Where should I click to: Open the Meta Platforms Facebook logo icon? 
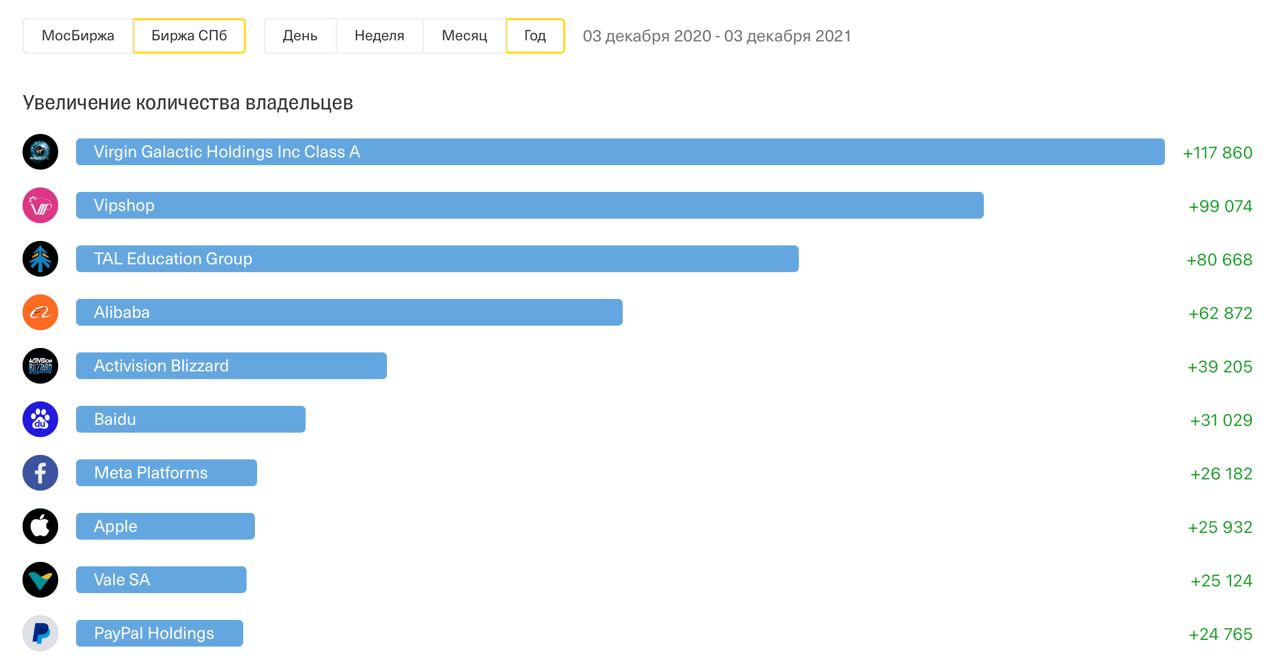pyautogui.click(x=41, y=473)
